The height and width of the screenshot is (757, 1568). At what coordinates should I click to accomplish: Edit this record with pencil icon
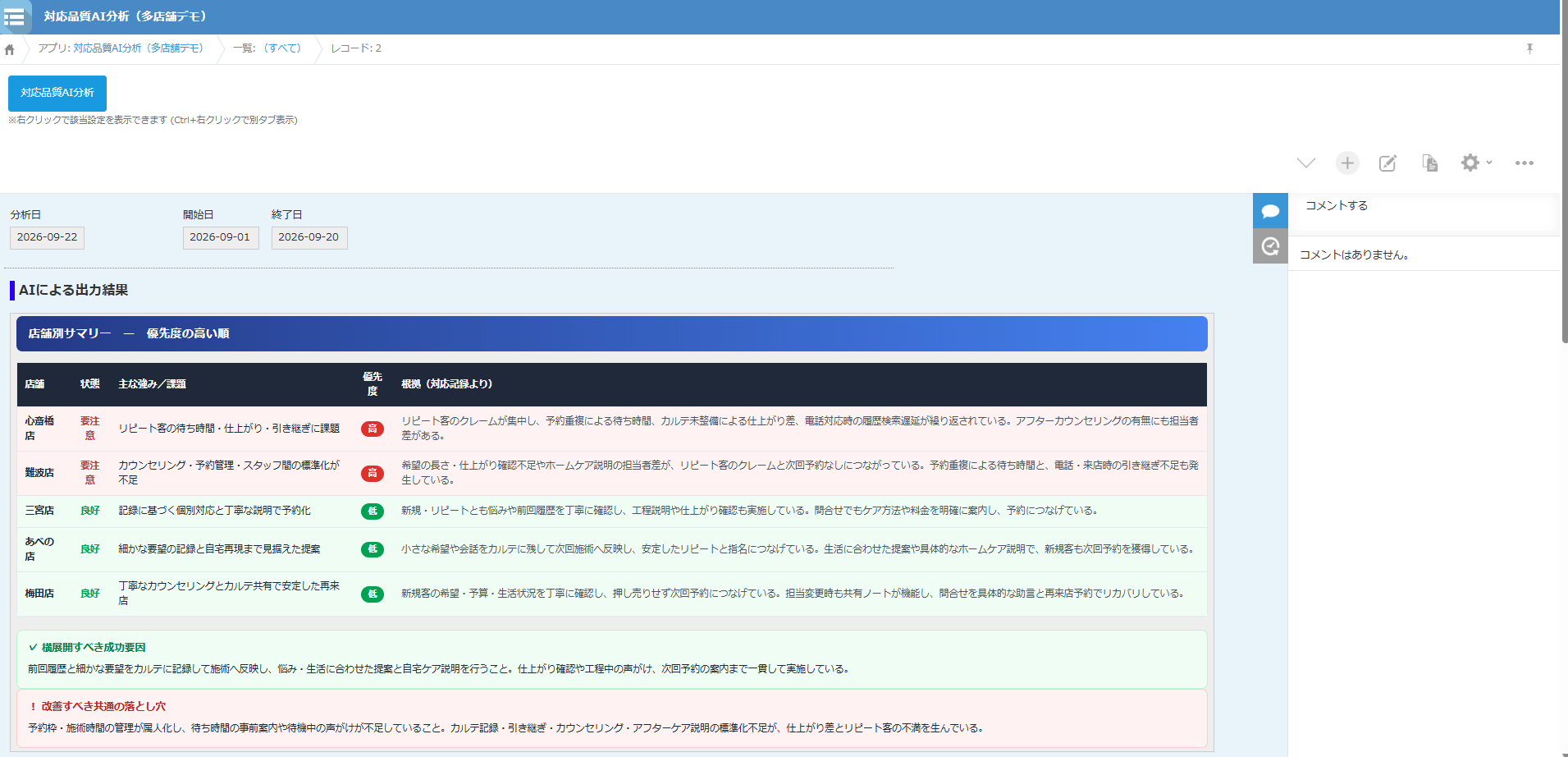[1387, 163]
